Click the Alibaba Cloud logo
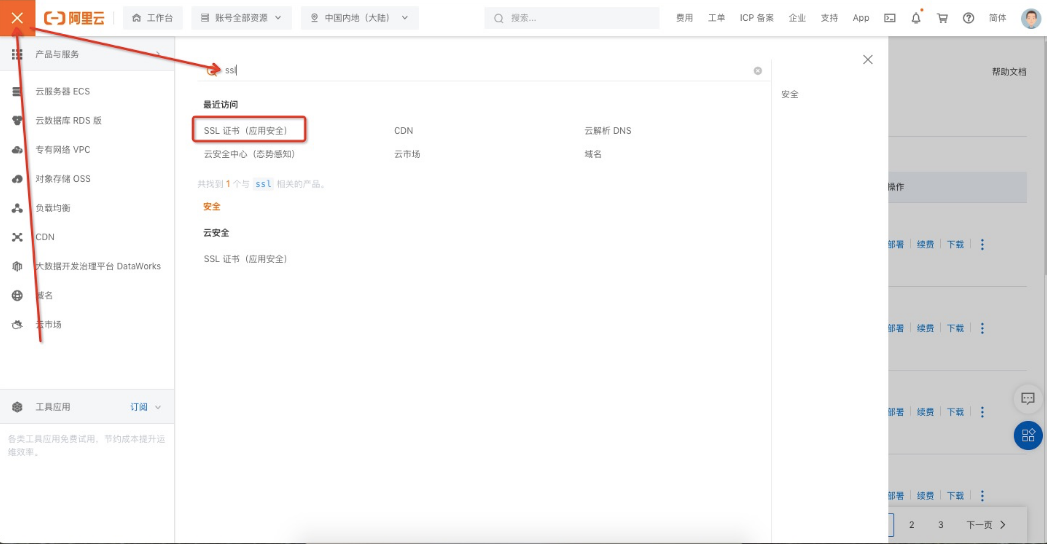Image resolution: width=1047 pixels, height=545 pixels. pyautogui.click(x=74, y=18)
